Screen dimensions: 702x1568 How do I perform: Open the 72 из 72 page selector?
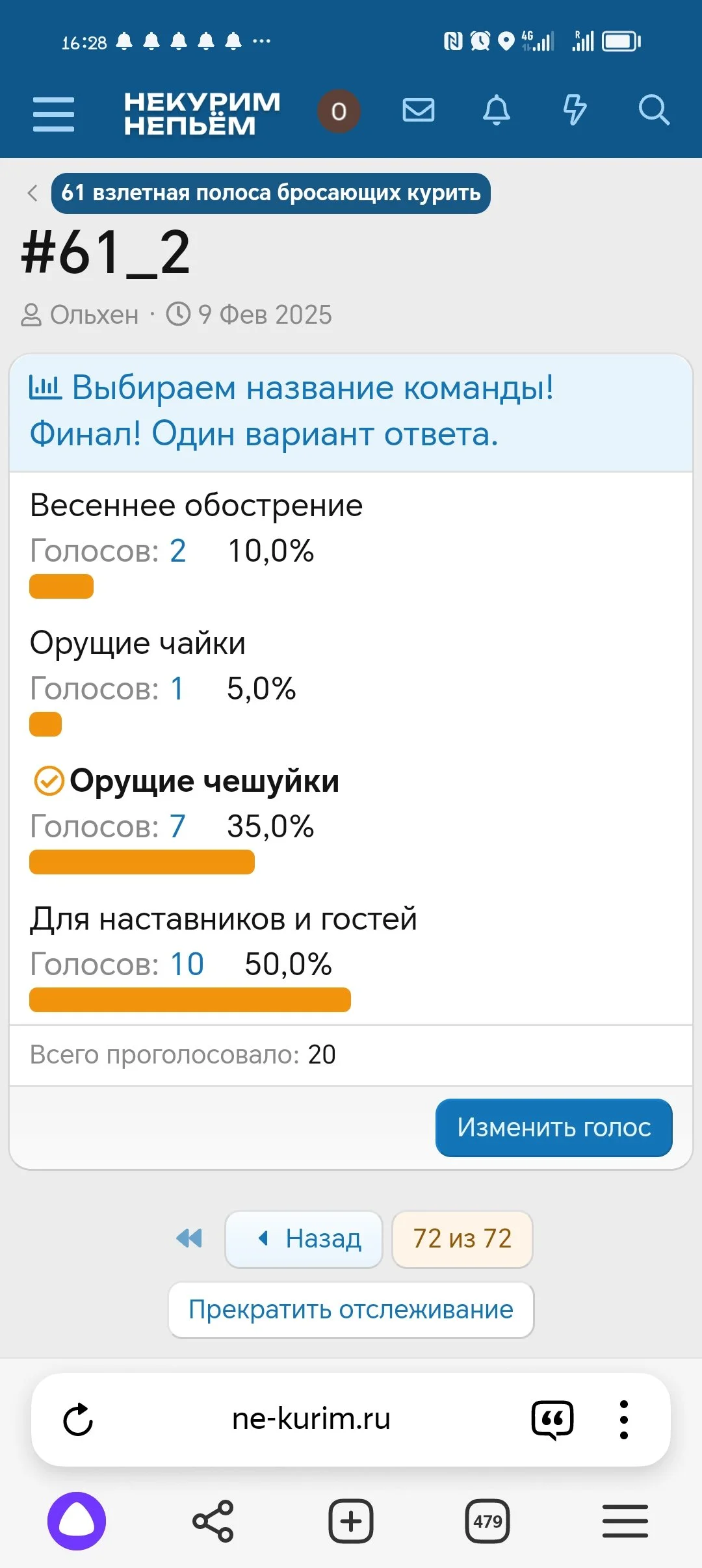(x=462, y=1239)
